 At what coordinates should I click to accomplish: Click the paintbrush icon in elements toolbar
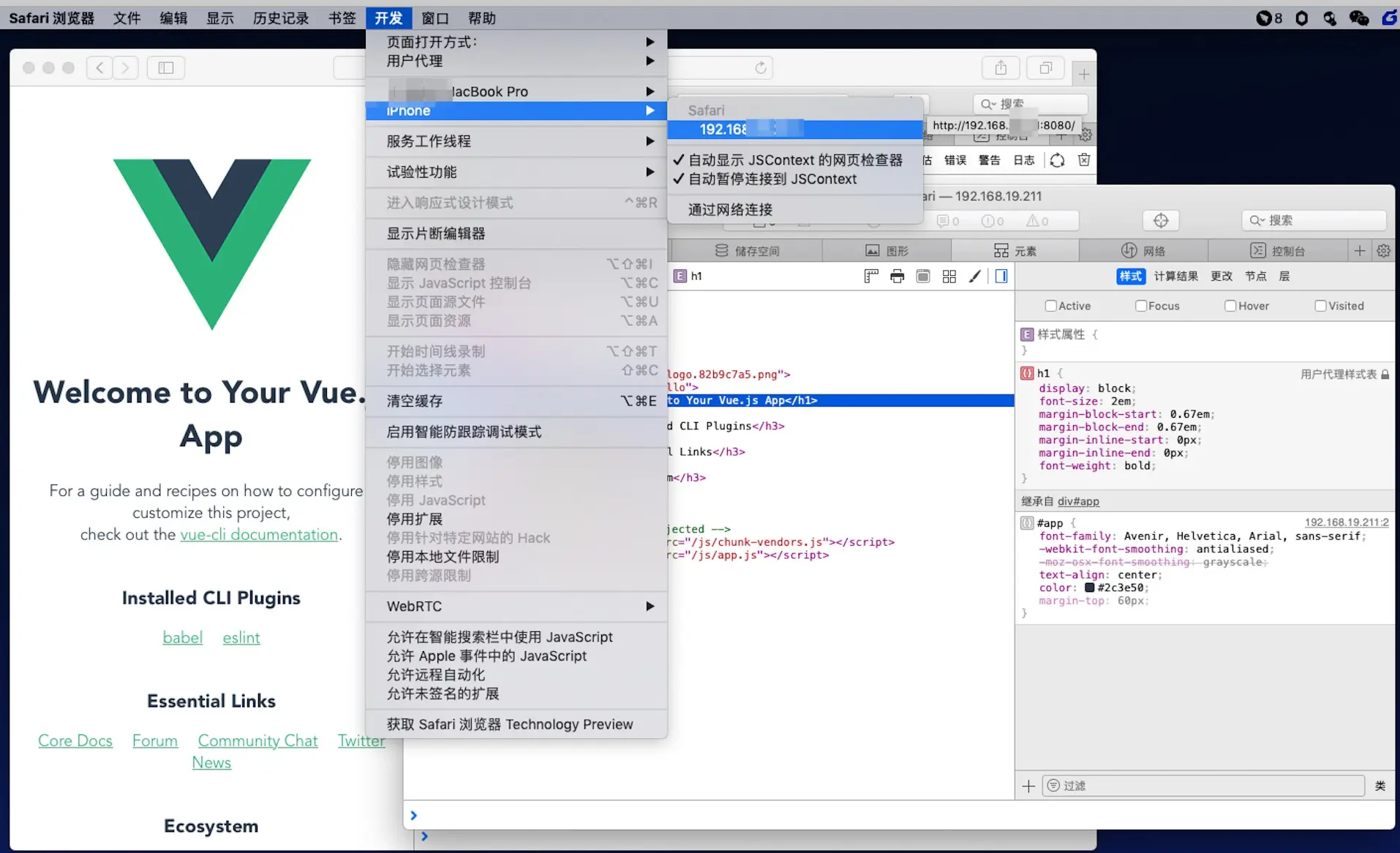pos(974,276)
